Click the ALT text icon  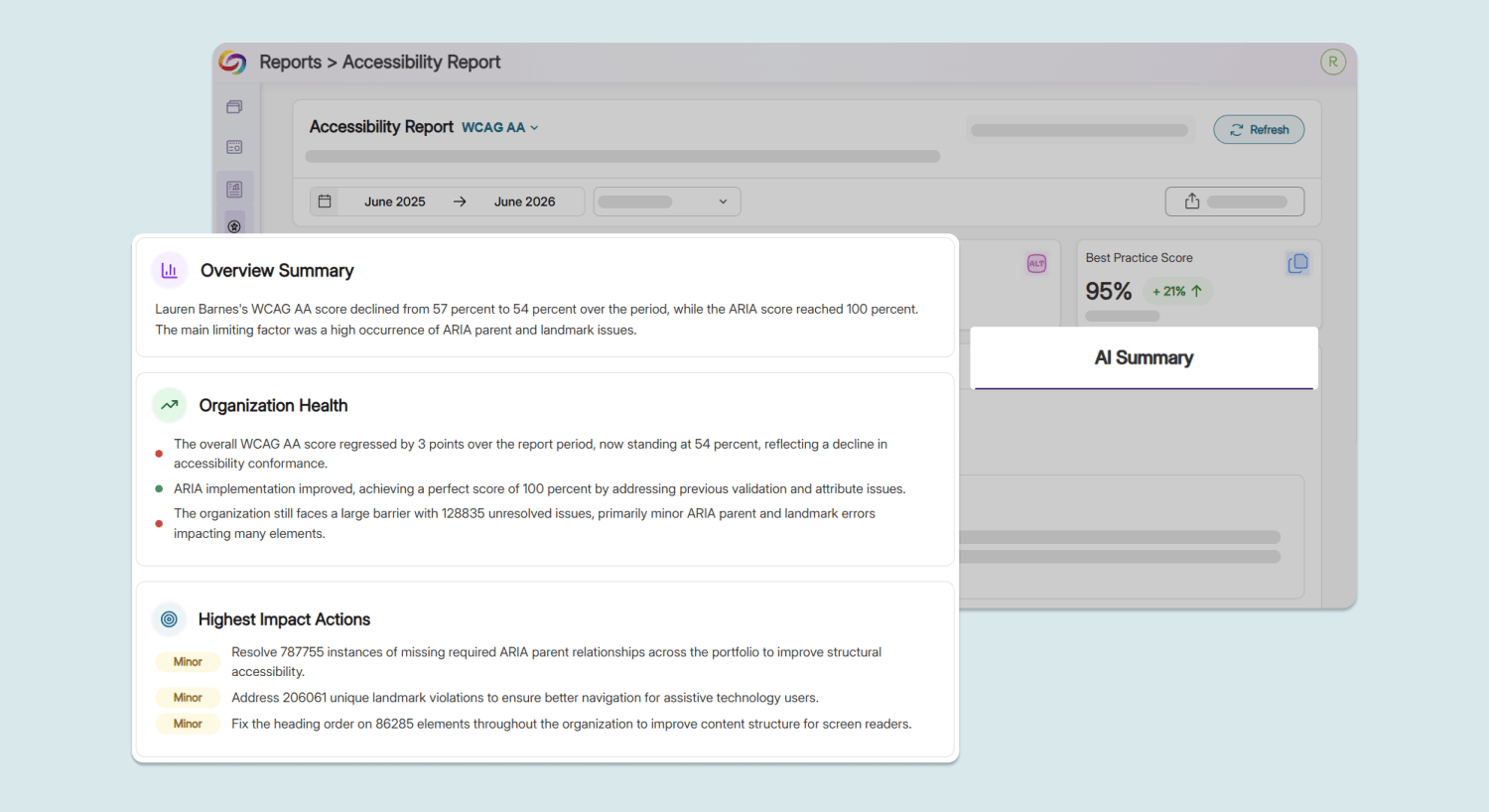coord(1036,263)
